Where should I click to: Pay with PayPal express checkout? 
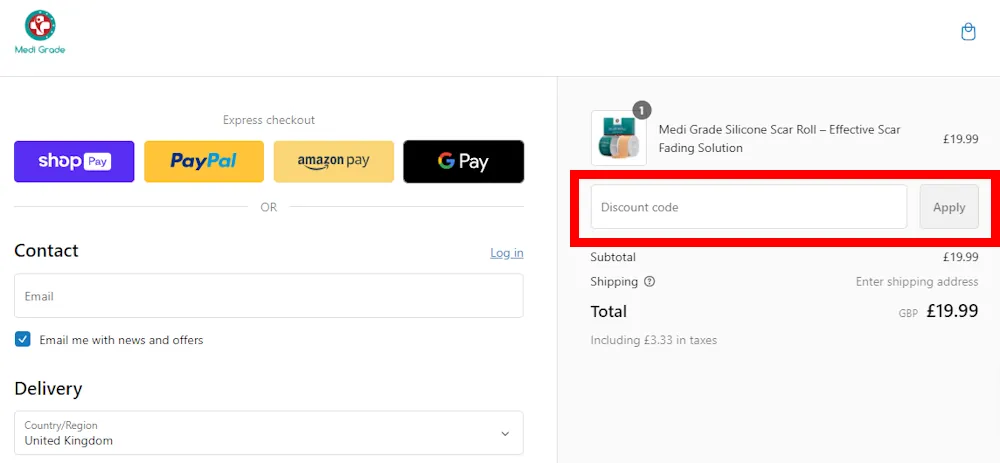(x=204, y=161)
